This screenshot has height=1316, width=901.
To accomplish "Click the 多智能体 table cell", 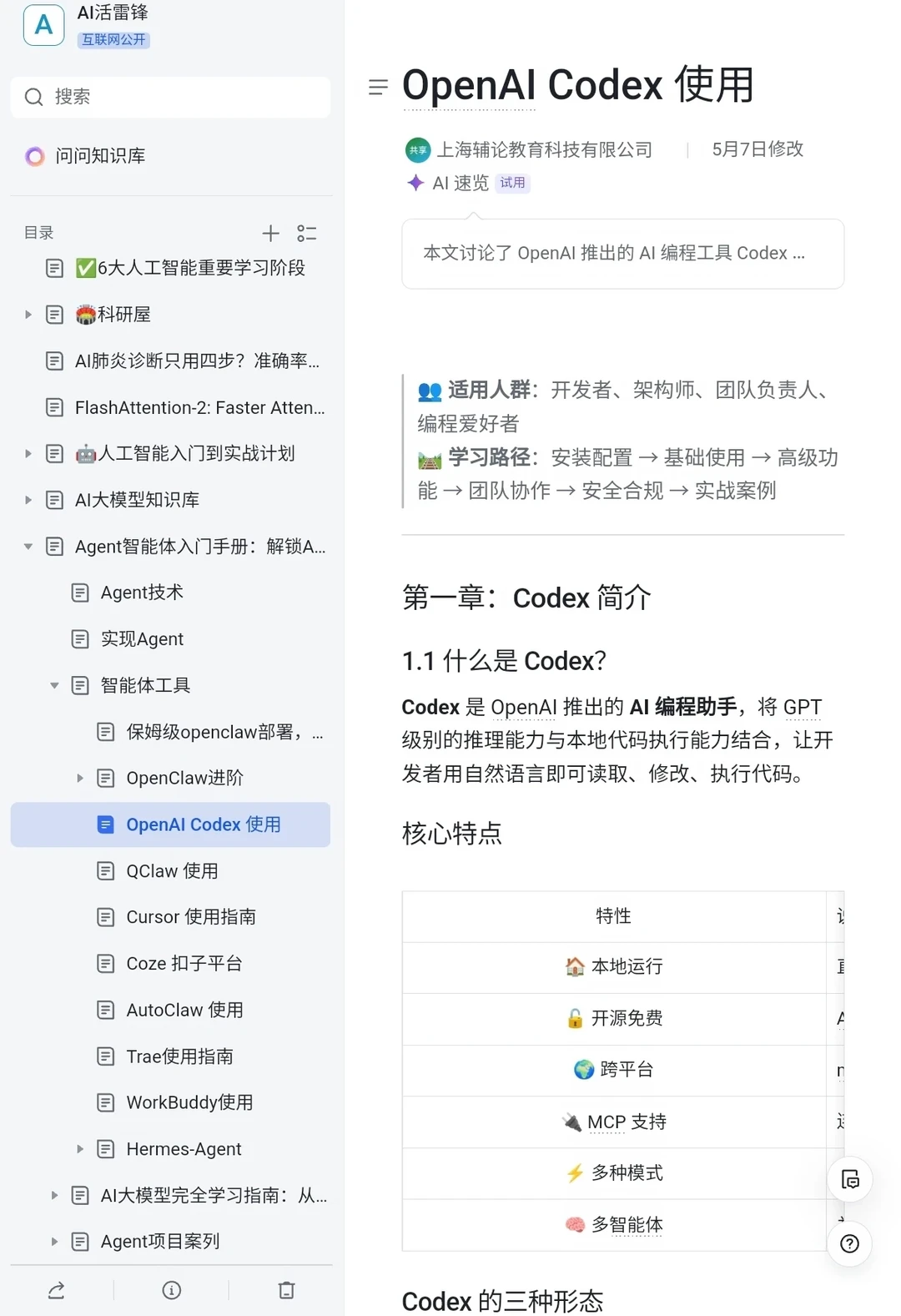I will coord(614,1225).
